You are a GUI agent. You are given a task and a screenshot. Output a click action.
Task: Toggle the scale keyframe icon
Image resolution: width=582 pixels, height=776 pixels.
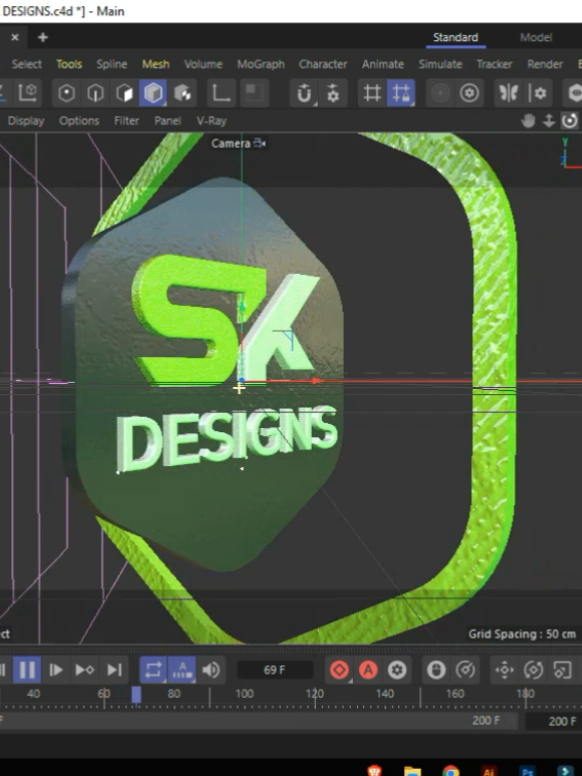pyautogui.click(x=563, y=670)
